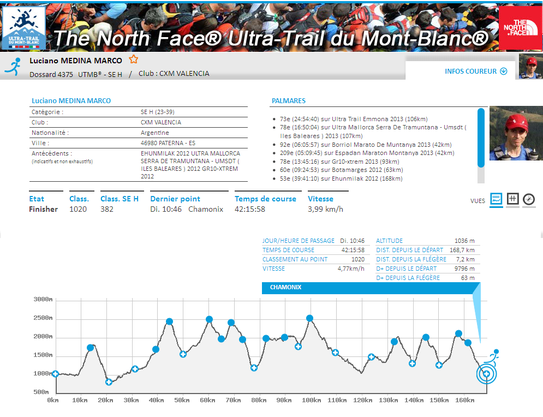Select the checkpoint marker near 30km

[135, 369]
